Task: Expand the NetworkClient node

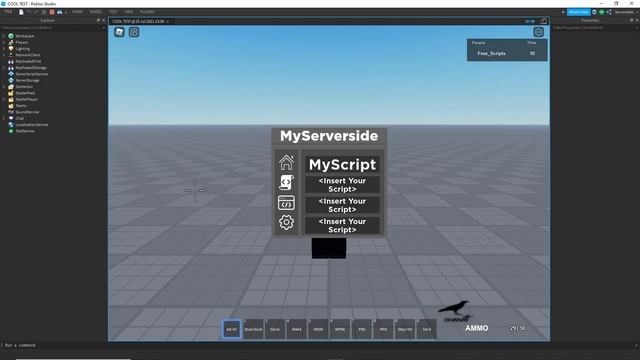Action: click(4, 55)
